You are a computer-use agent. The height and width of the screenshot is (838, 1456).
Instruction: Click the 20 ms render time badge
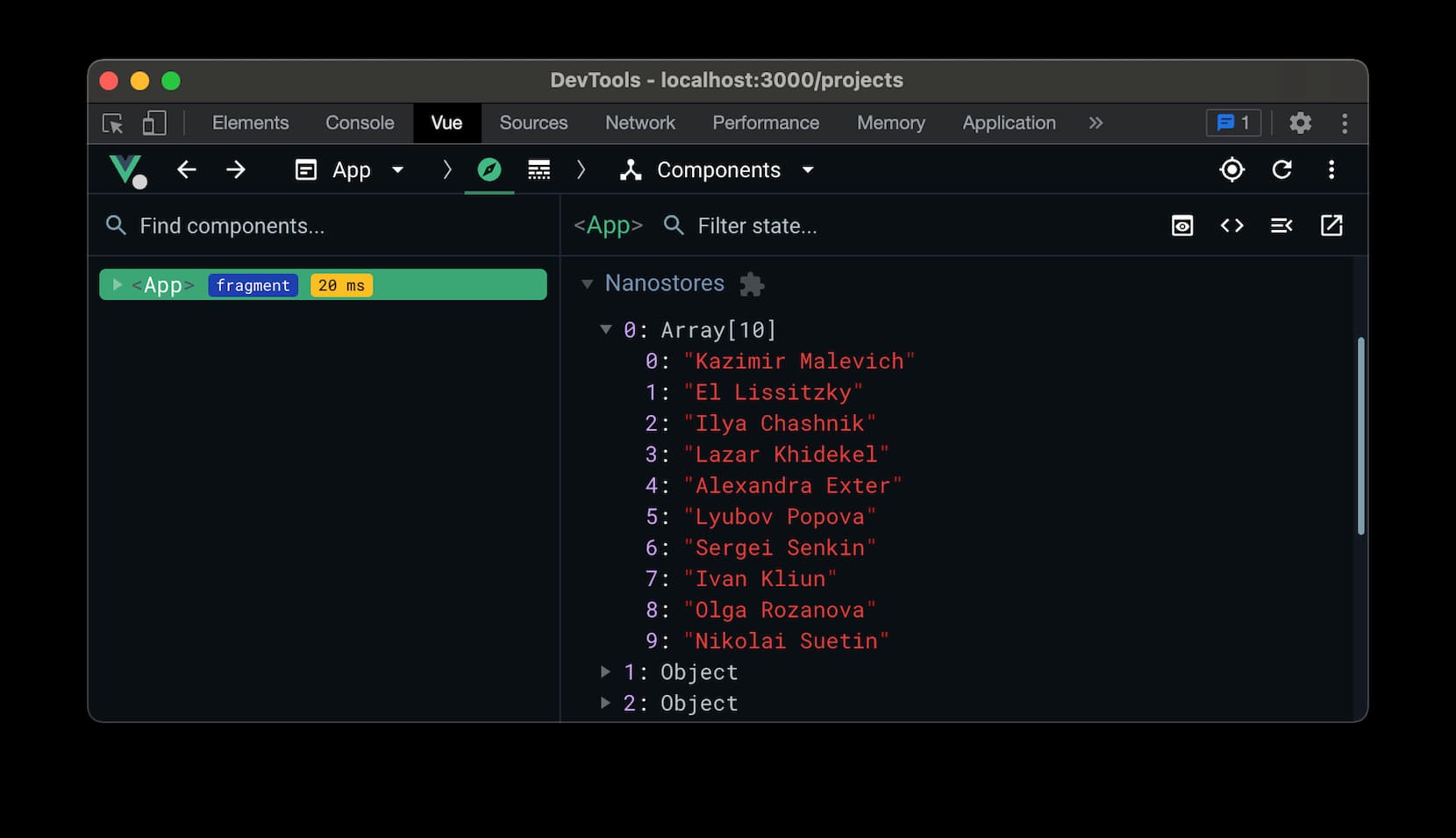pos(341,285)
